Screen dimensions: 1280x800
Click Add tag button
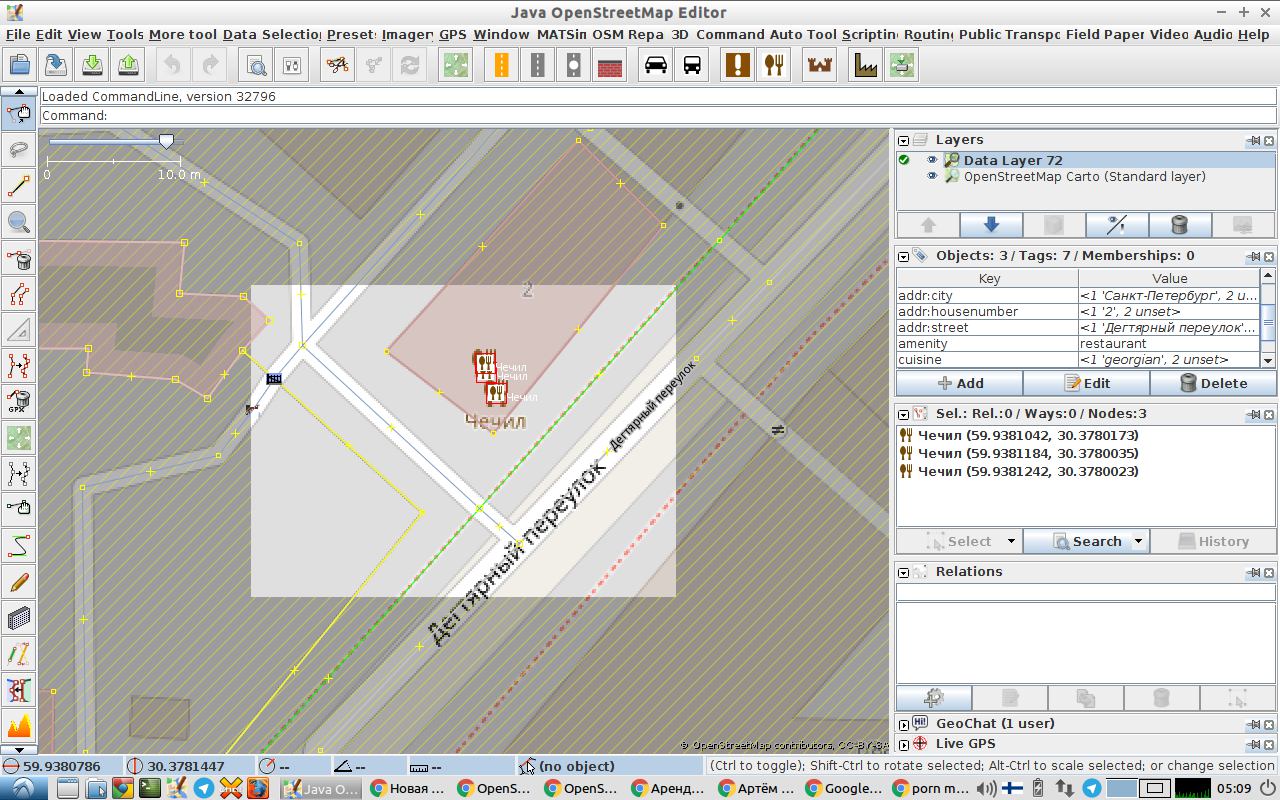[959, 383]
